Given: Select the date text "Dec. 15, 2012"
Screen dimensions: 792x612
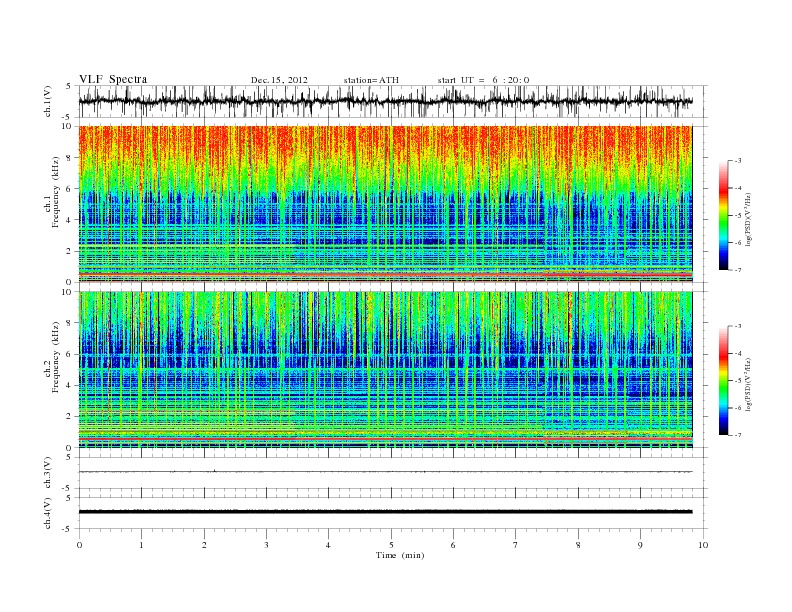Looking at the screenshot, I should coord(279,80).
